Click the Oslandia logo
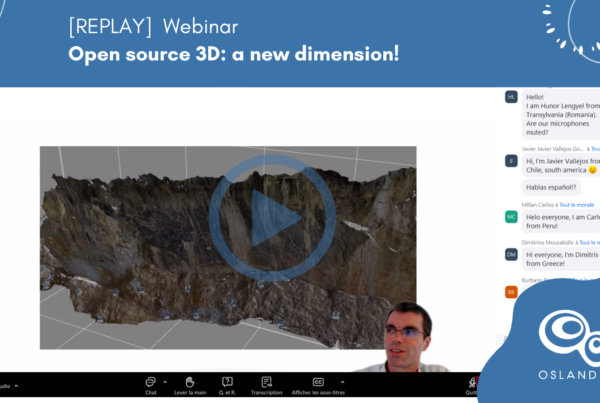The height and width of the screenshot is (403, 600). [569, 344]
